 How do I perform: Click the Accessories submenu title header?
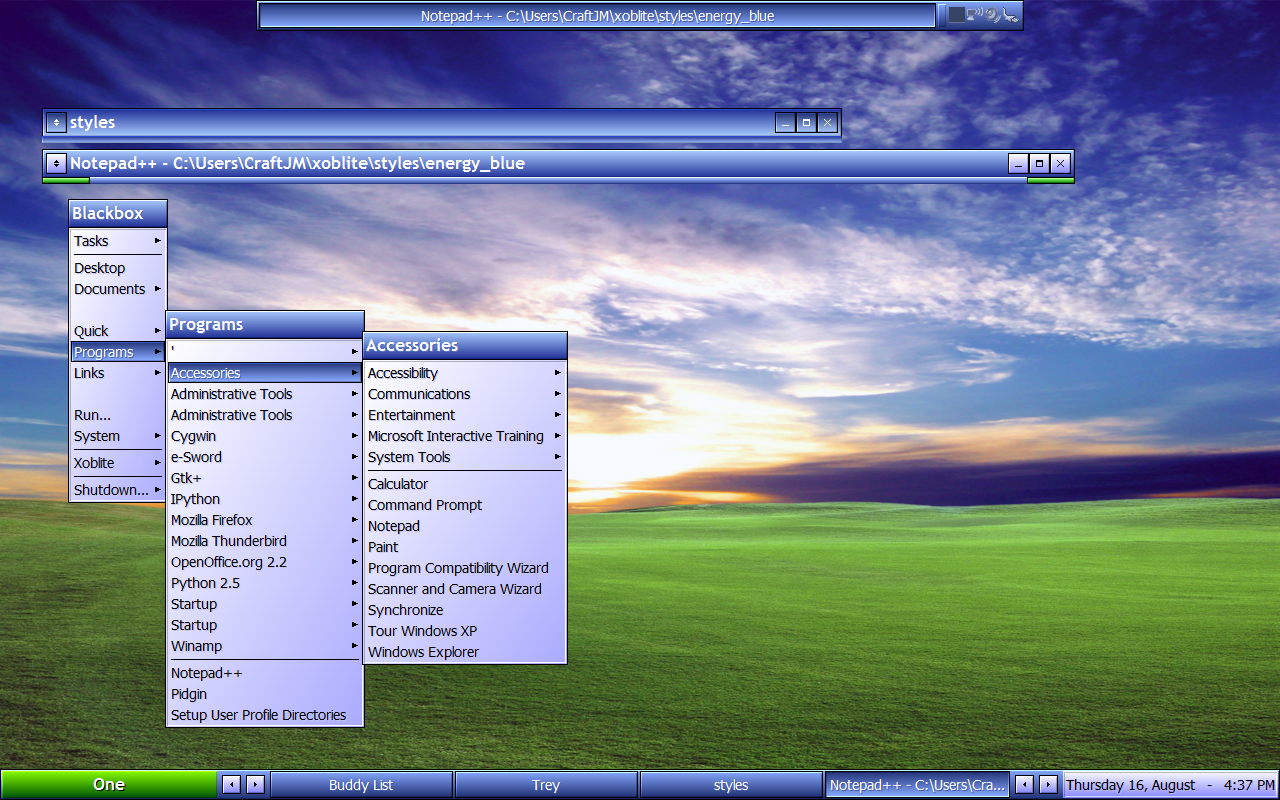click(x=465, y=345)
